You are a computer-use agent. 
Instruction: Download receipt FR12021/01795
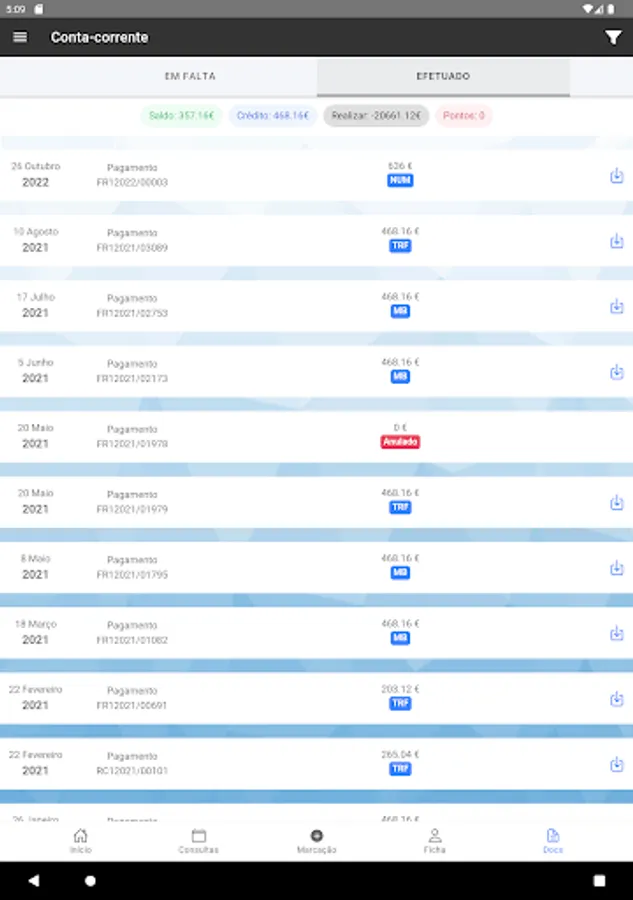pyautogui.click(x=616, y=568)
